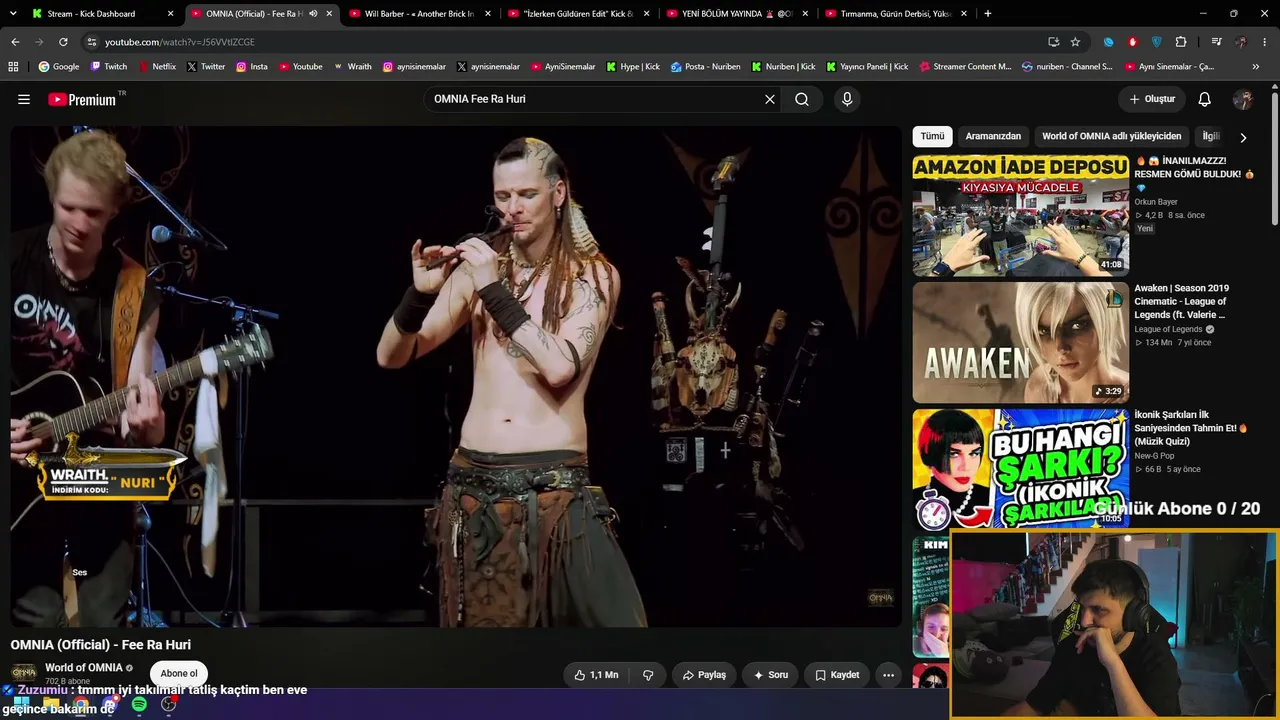Click the Oluştur create button
This screenshot has width=1280, height=720.
[x=1152, y=99]
